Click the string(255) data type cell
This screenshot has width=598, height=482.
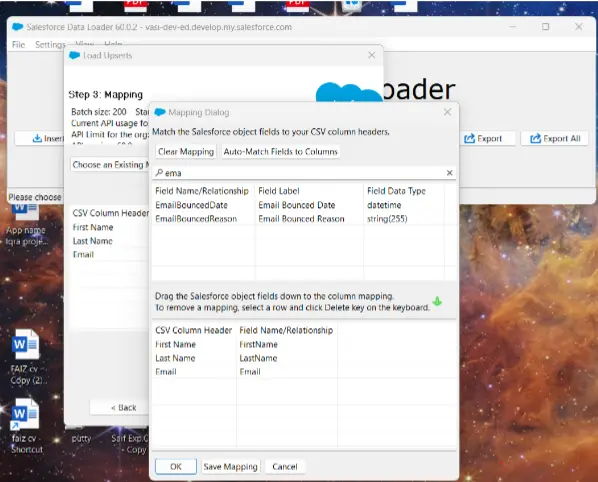tap(387, 219)
